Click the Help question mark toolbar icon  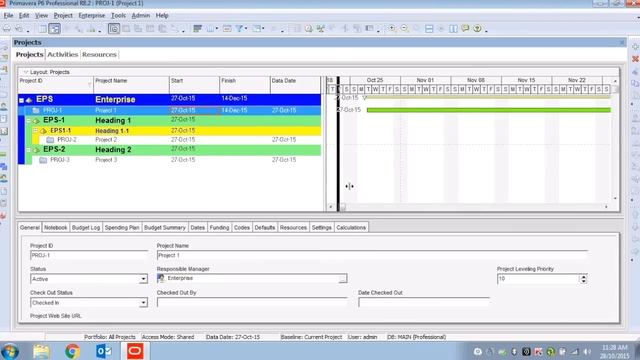[x=477, y=29]
